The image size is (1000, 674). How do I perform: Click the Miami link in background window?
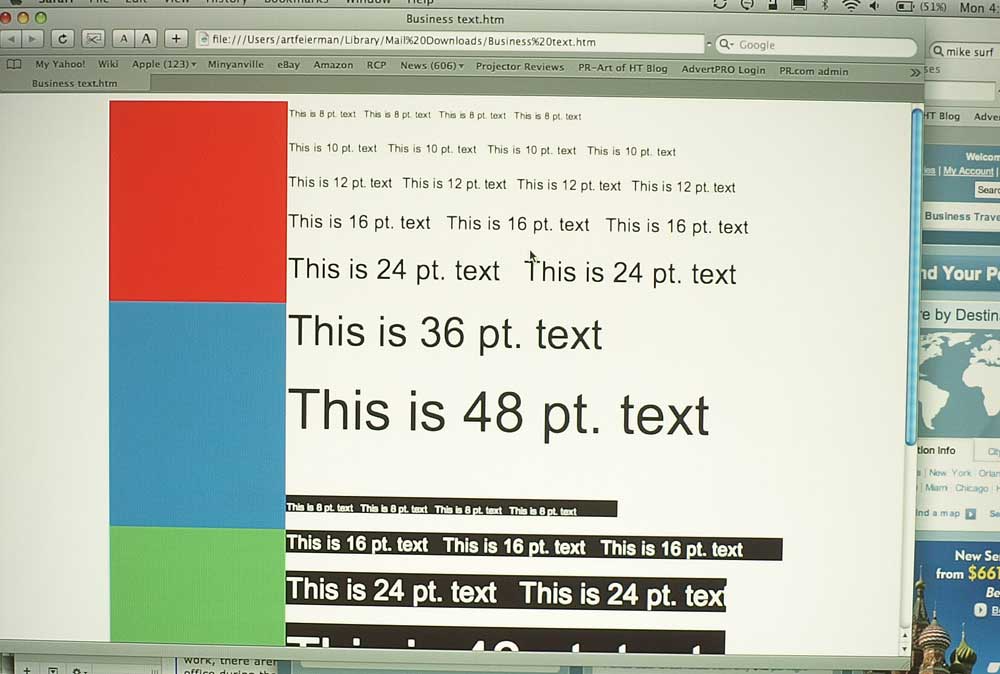click(936, 488)
